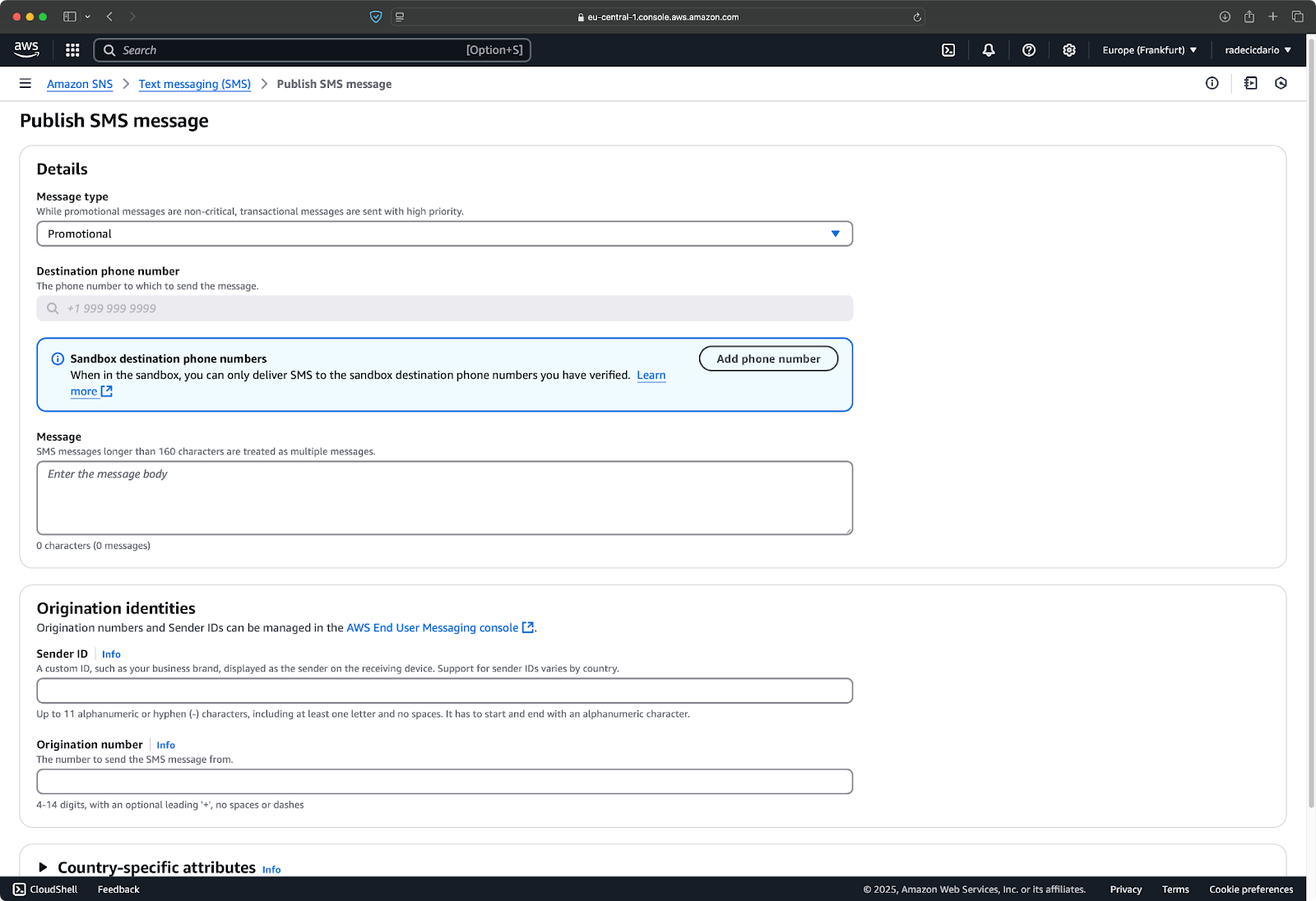Open the hexagon assistant icon beside breadcrumbs

point(1281,83)
